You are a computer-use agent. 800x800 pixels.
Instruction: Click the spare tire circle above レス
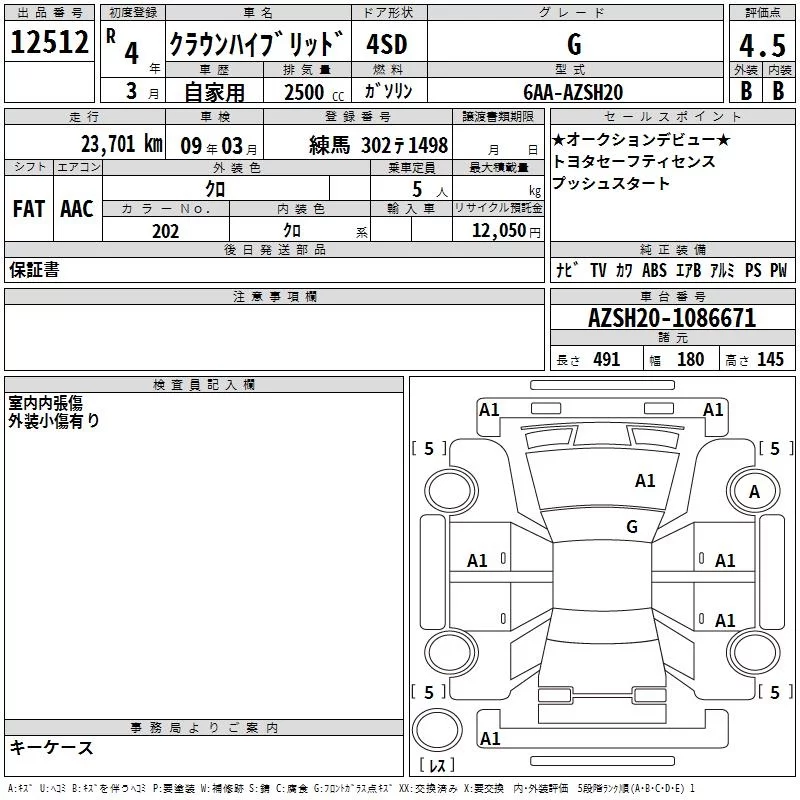(x=437, y=730)
